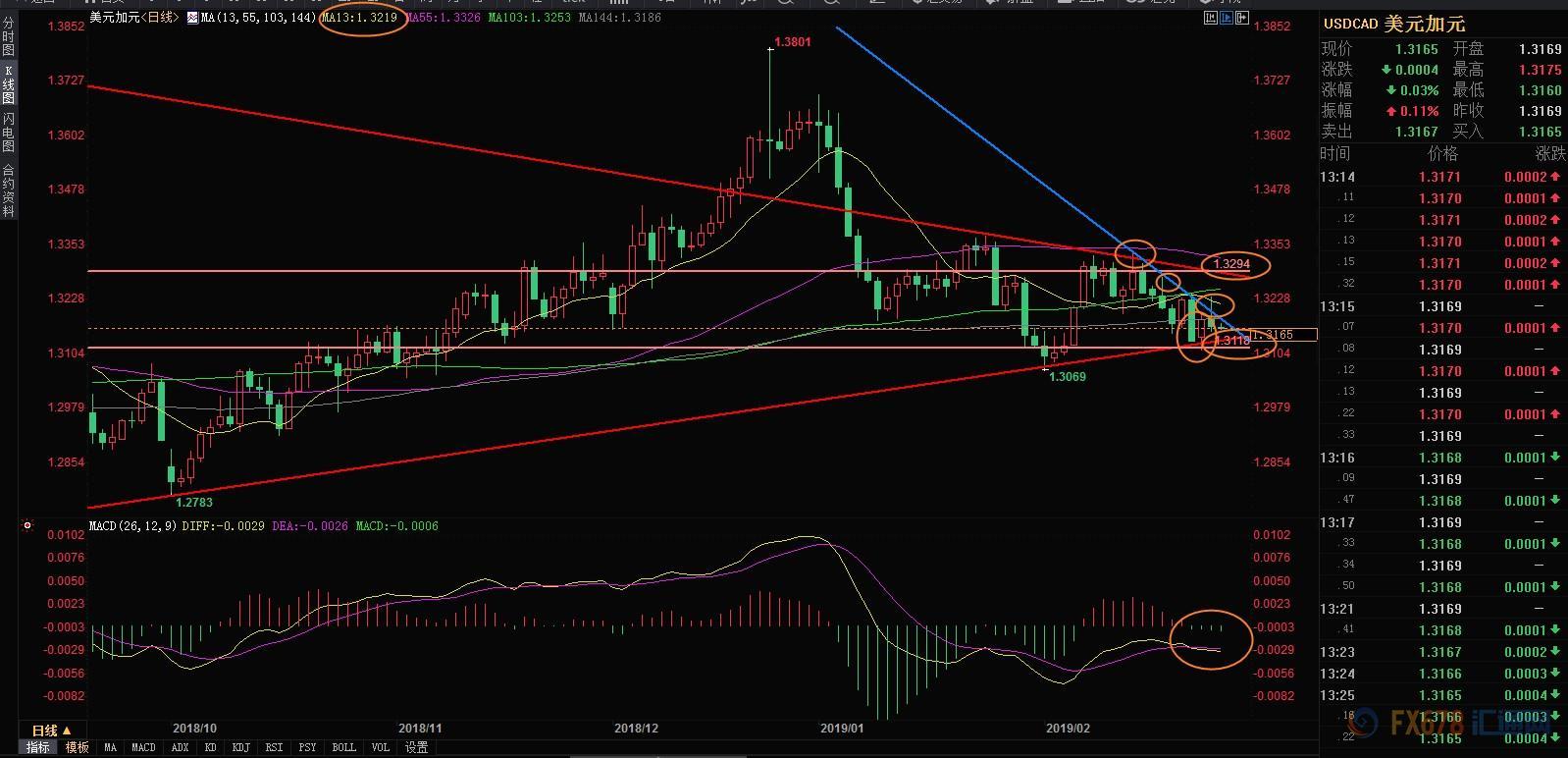The height and width of the screenshot is (758, 1568).
Task: Enable the BOLL indicator button
Action: pyautogui.click(x=343, y=747)
